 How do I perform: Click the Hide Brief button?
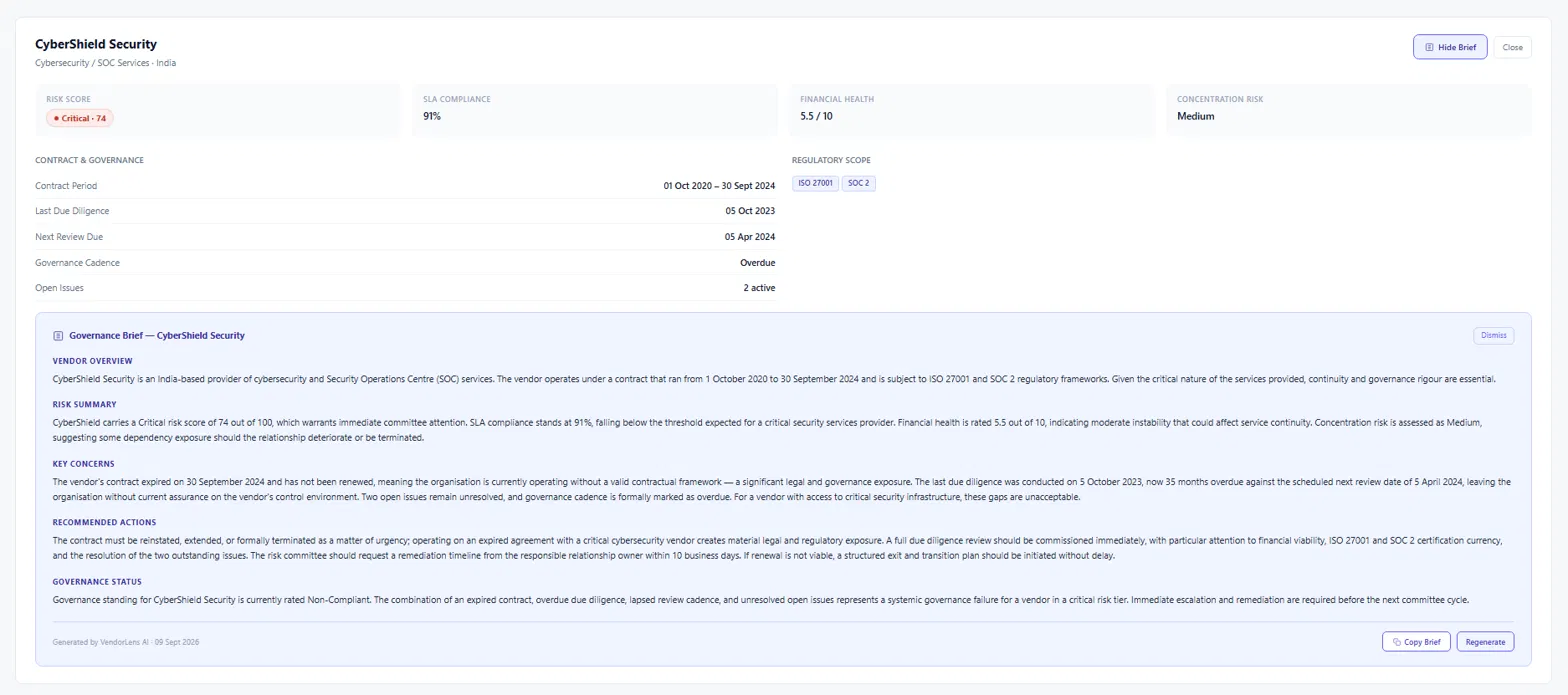point(1450,47)
